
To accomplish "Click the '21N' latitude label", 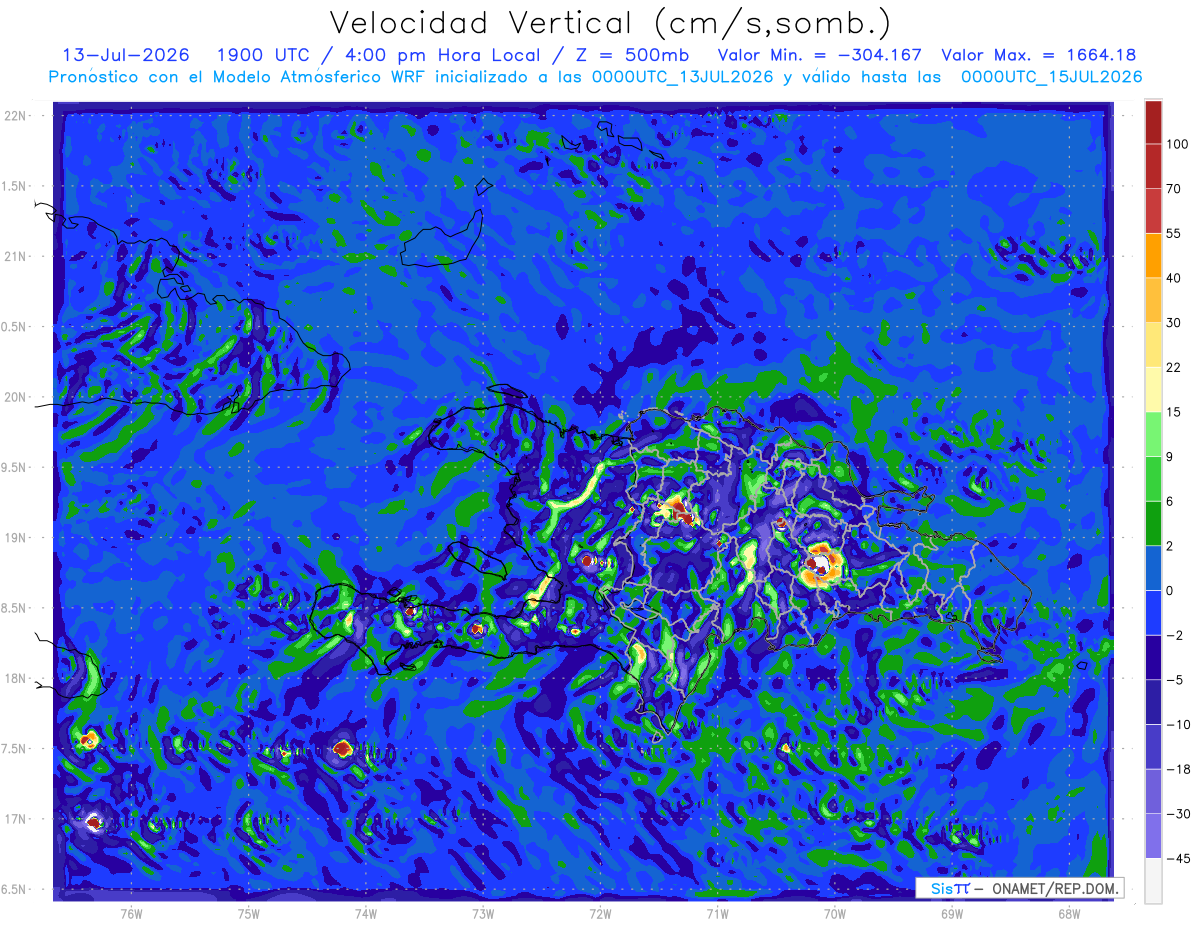I will tap(17, 256).
